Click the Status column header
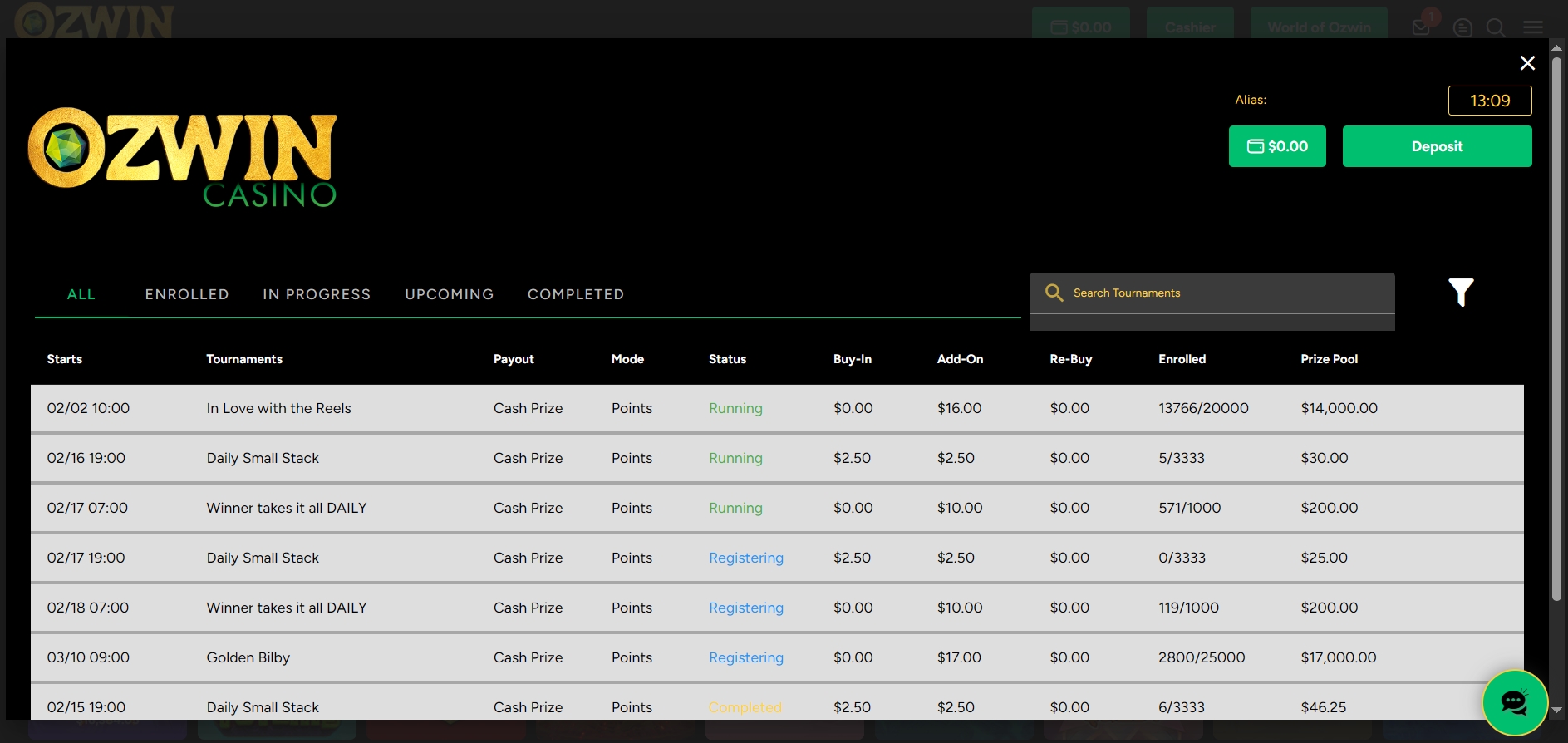 pyautogui.click(x=727, y=359)
